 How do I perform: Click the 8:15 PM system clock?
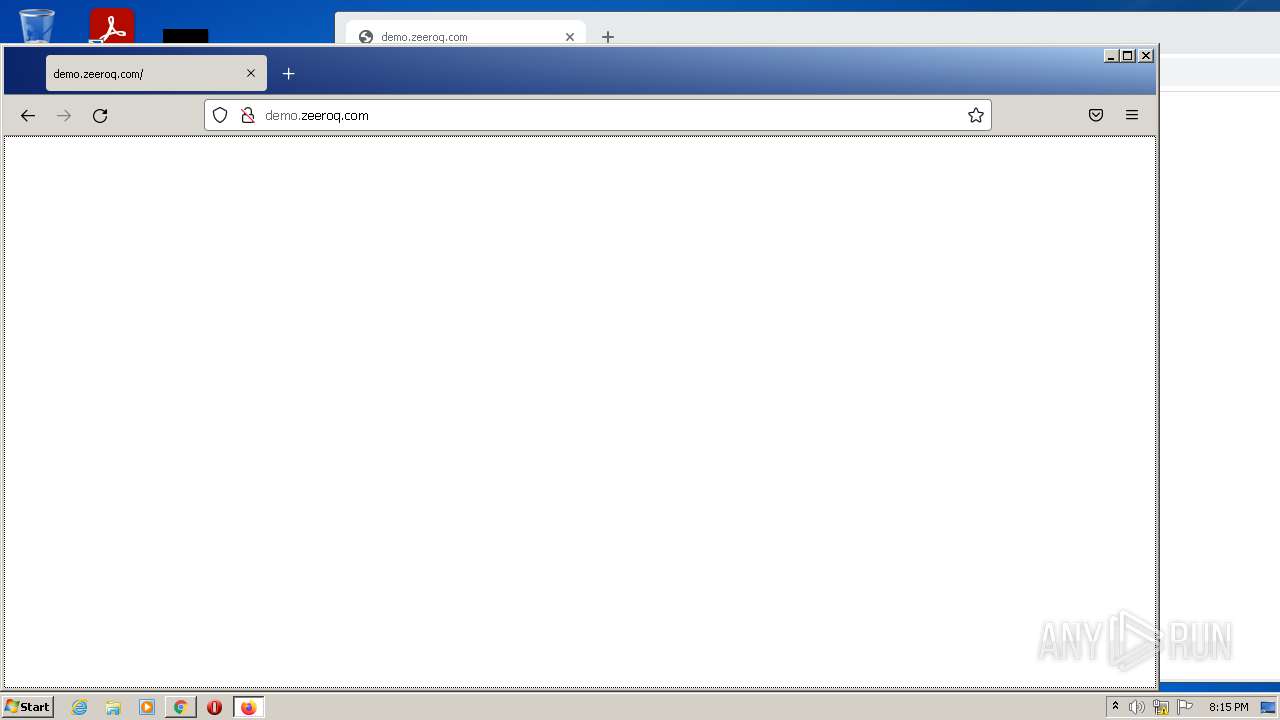click(1228, 707)
